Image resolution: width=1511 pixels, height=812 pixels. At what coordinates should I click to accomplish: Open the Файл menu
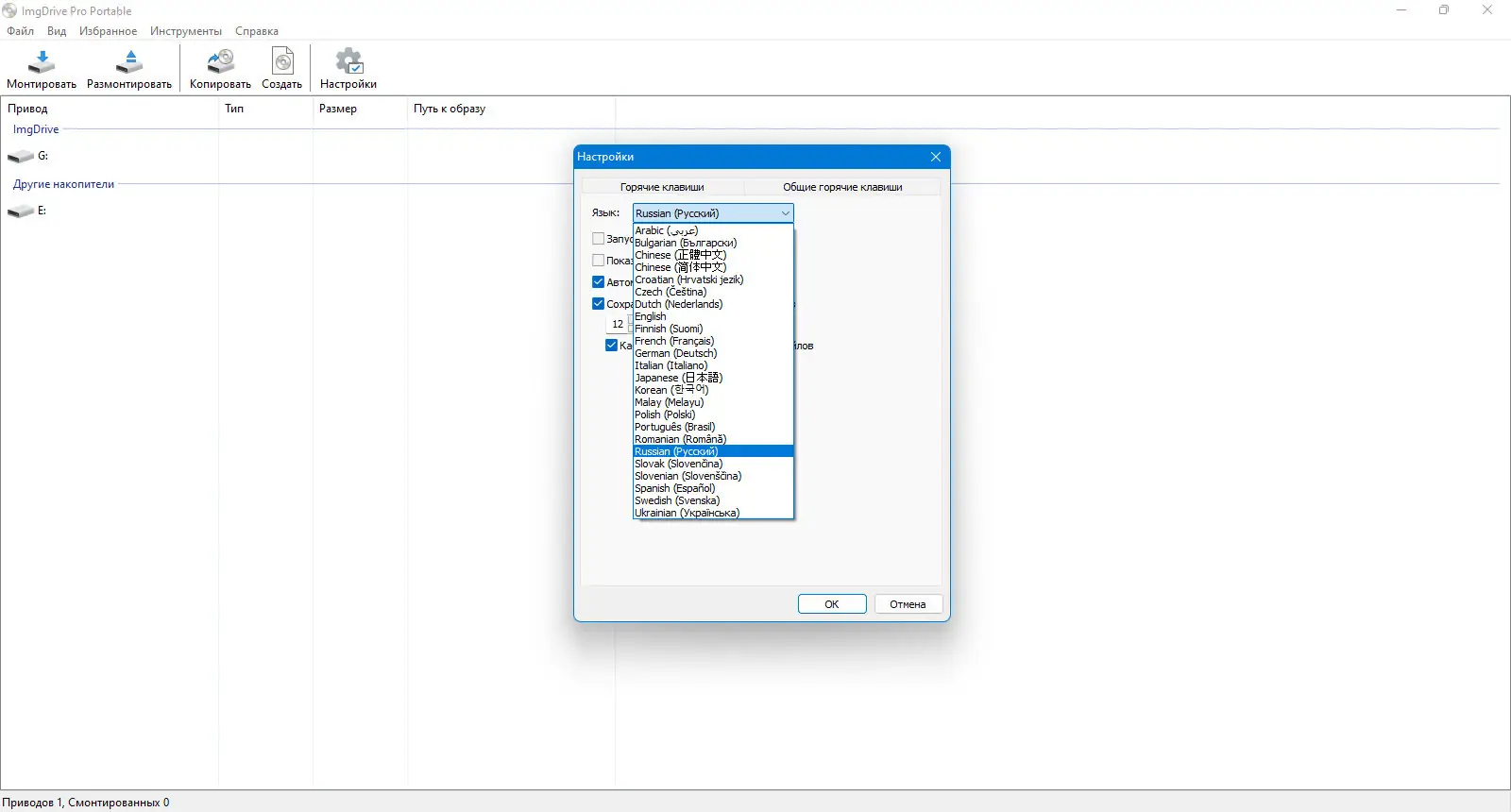click(20, 31)
